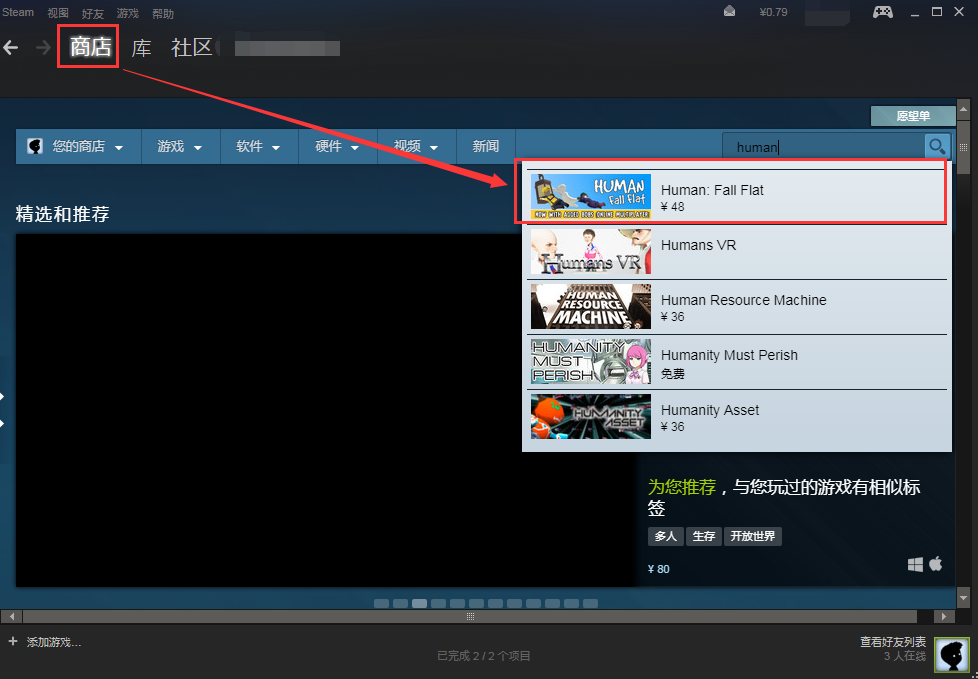978x679 pixels.
Task: Click the search box containing "human"
Action: pyautogui.click(x=823, y=147)
